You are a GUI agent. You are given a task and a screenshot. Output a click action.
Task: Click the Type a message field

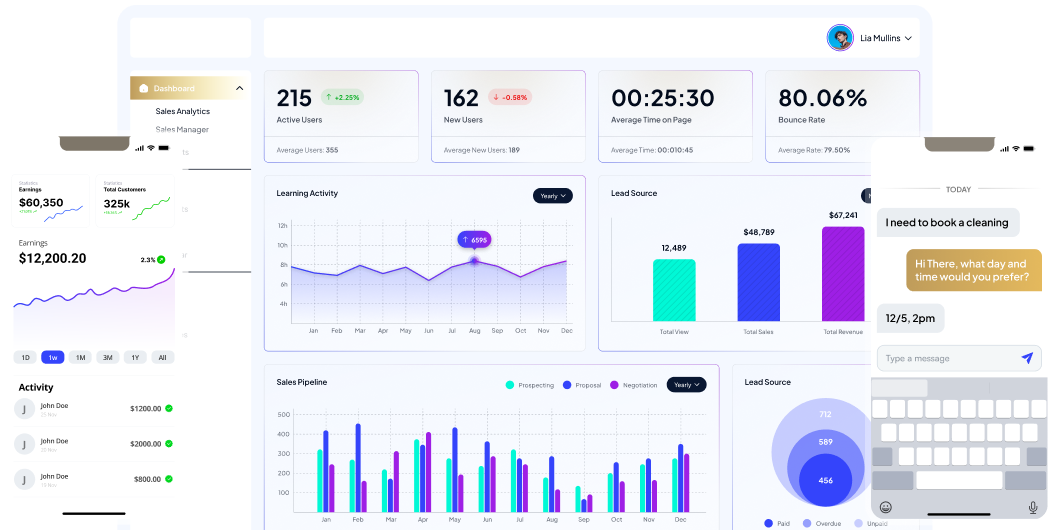945,358
